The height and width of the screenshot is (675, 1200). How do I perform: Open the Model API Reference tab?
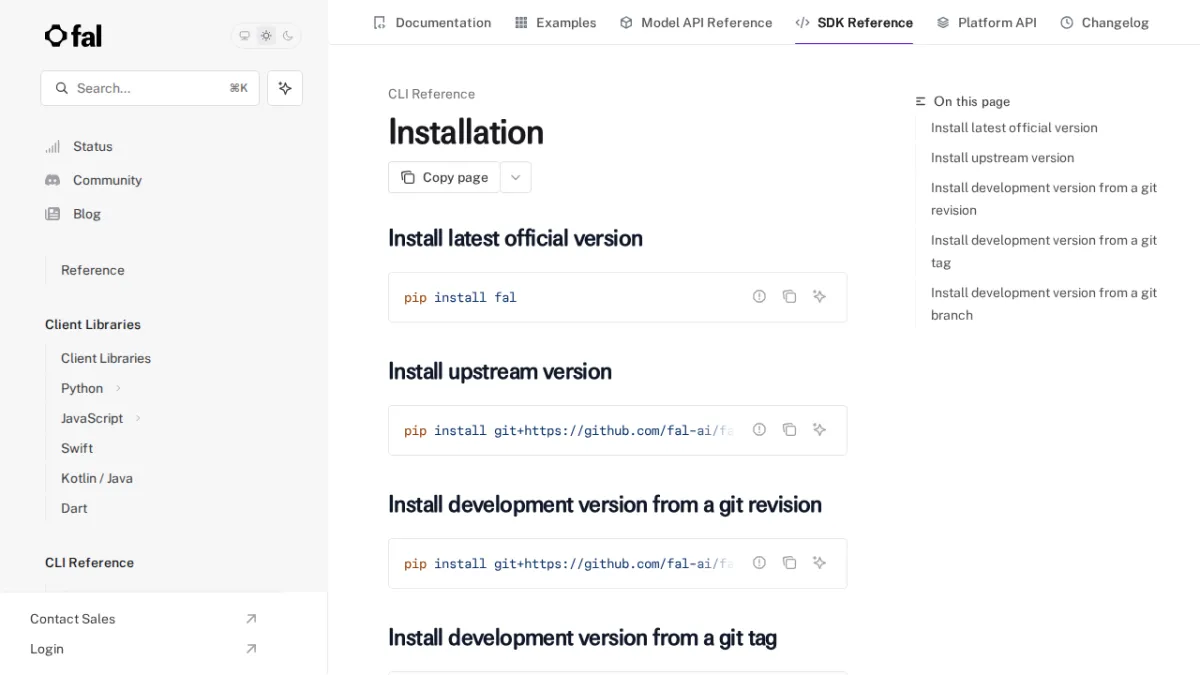696,22
